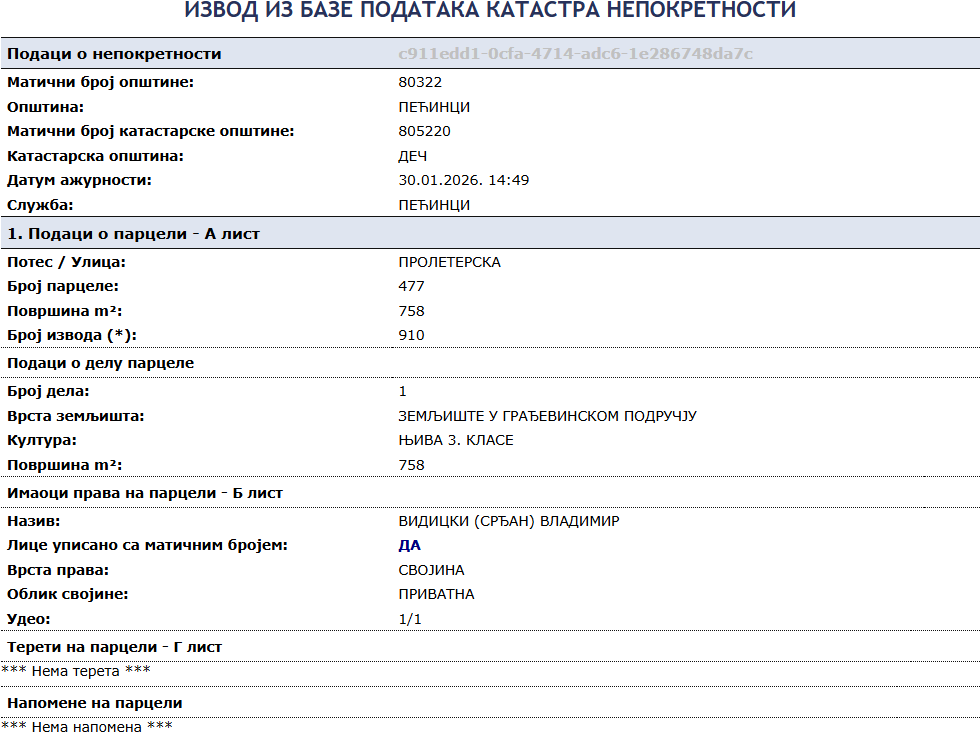Click the ownership form value ПРИВАТНА
Viewport: 980px width, 738px height.
point(436,594)
